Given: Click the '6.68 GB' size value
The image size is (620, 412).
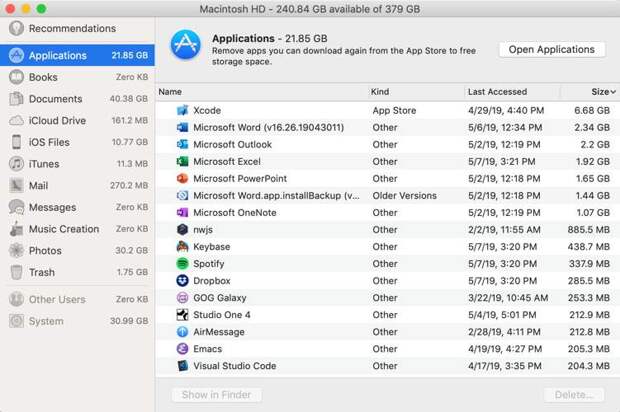Looking at the screenshot, I should pyautogui.click(x=592, y=110).
